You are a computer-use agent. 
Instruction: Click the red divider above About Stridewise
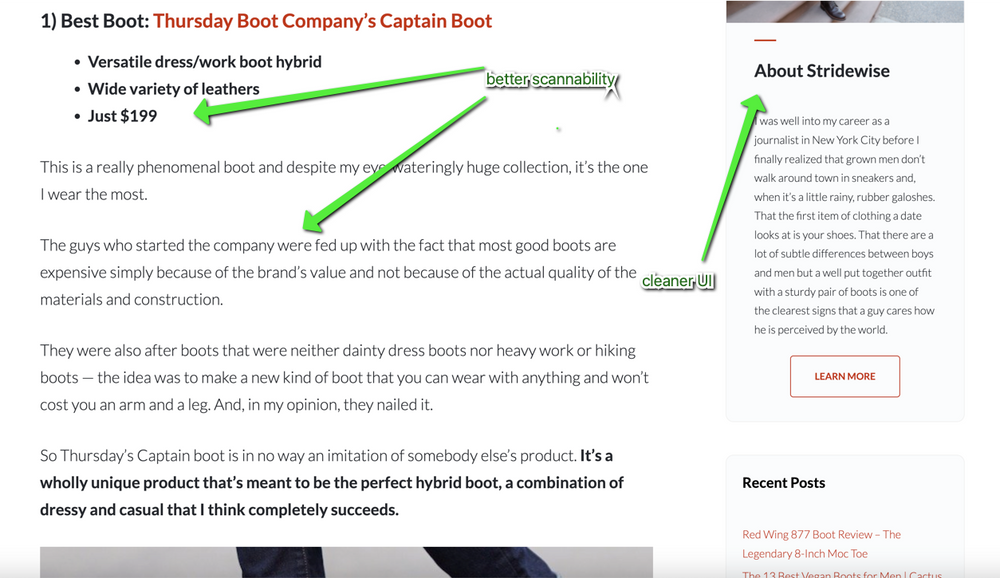[765, 41]
